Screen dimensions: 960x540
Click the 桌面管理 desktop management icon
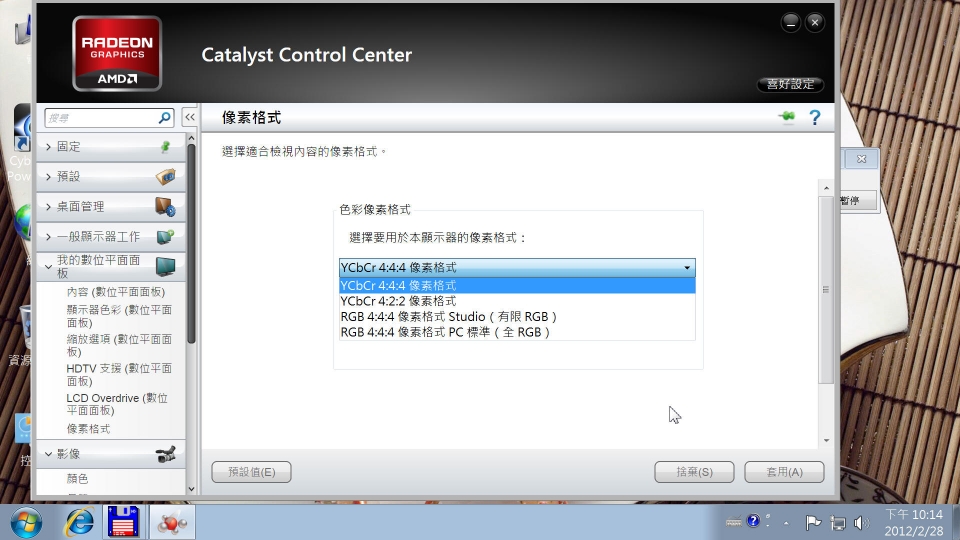[165, 206]
